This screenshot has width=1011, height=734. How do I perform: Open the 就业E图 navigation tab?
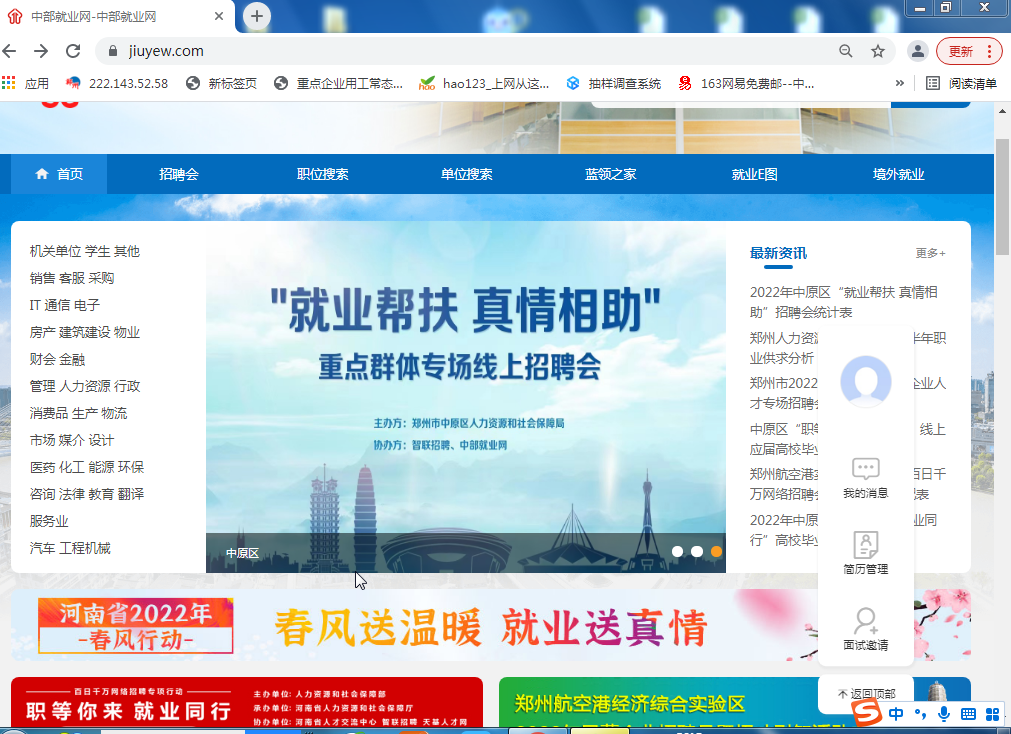pos(754,174)
